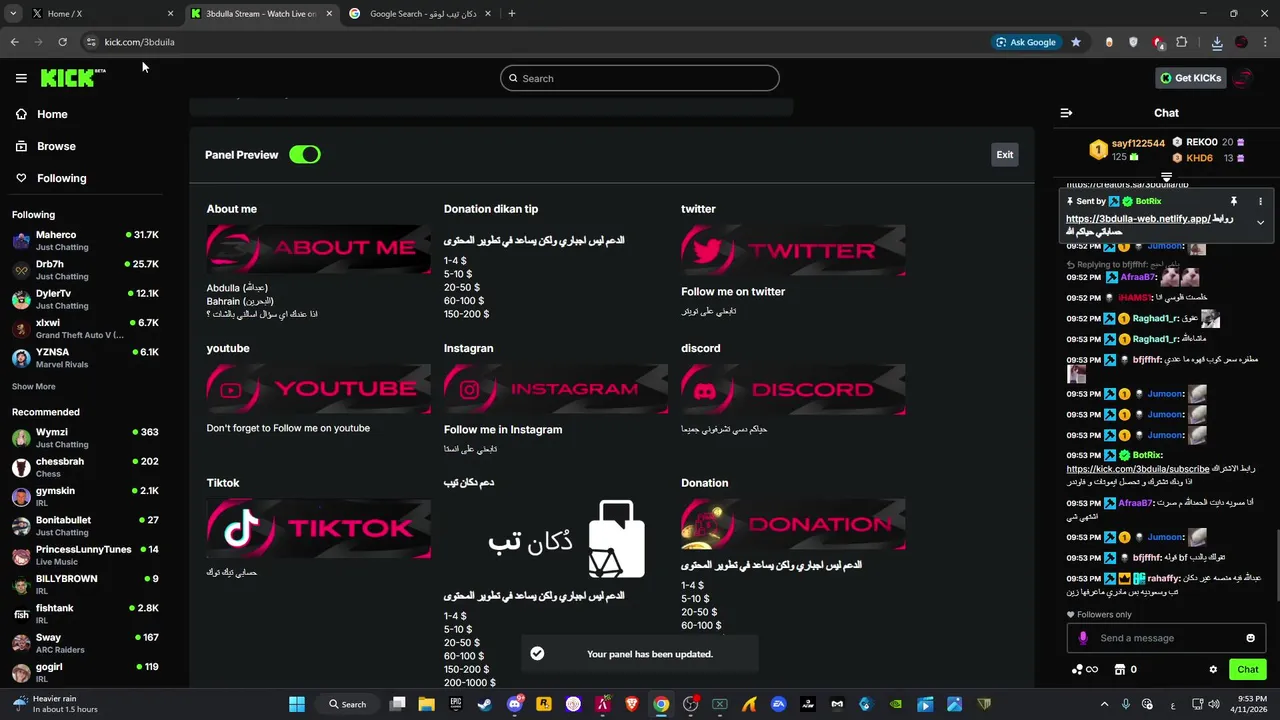Bookmark this page with star icon
The image size is (1280, 720).
click(1076, 42)
